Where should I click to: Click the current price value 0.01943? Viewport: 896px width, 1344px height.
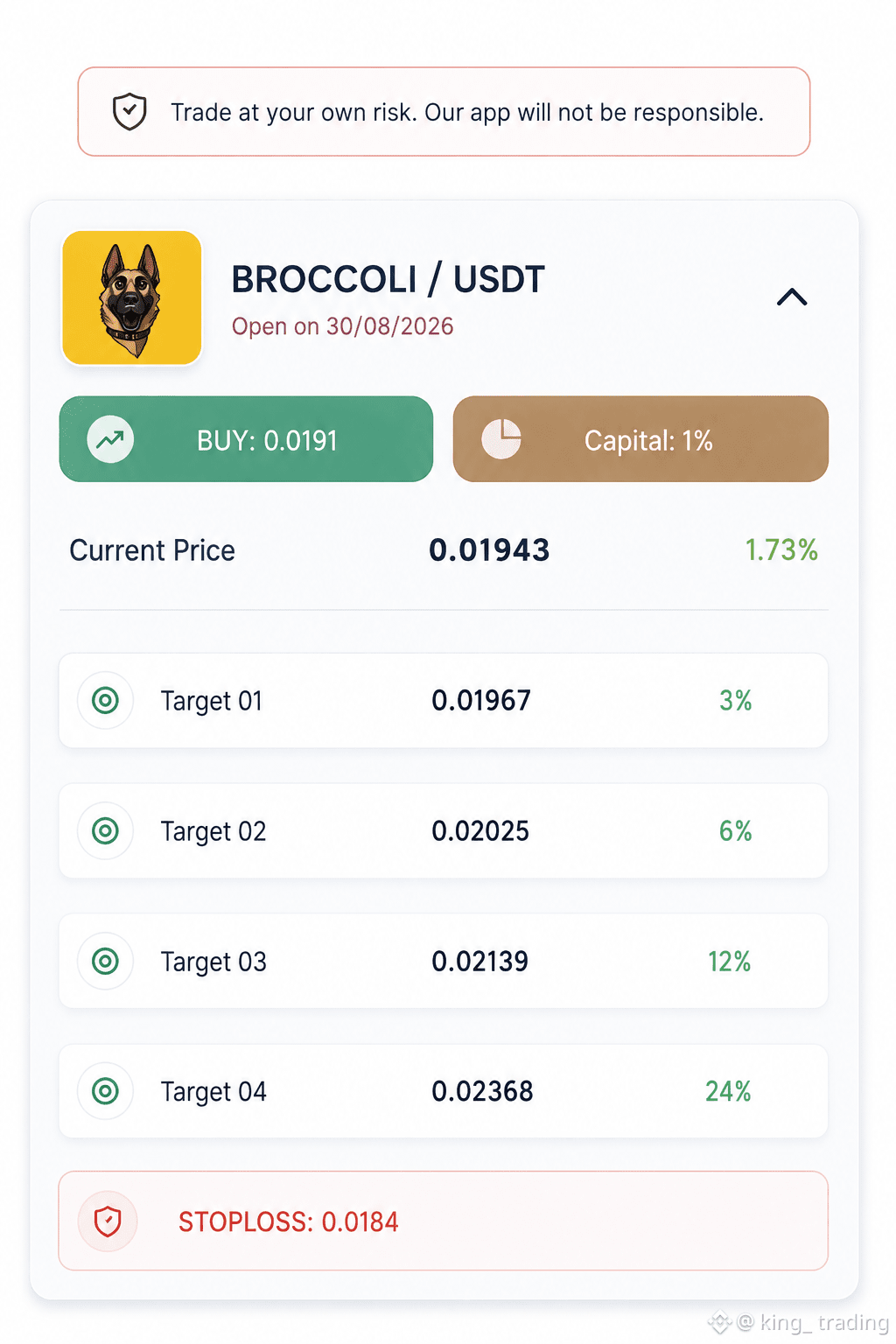[x=489, y=549]
